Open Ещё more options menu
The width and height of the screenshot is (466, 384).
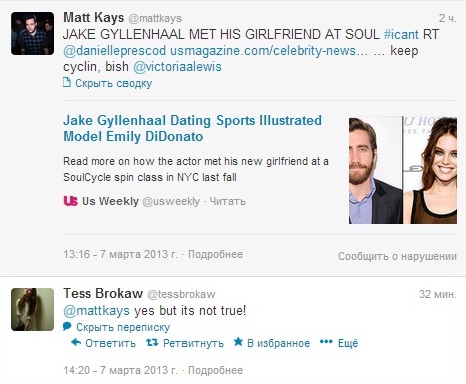point(348,343)
